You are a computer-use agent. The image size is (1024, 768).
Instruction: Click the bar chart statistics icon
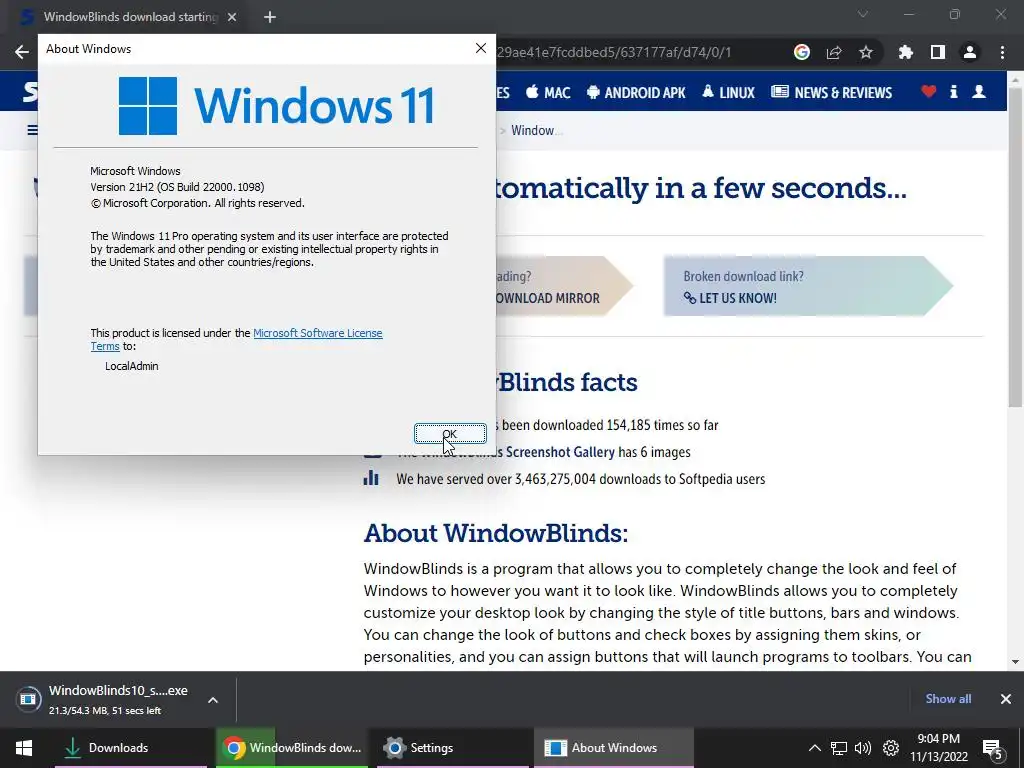(371, 478)
